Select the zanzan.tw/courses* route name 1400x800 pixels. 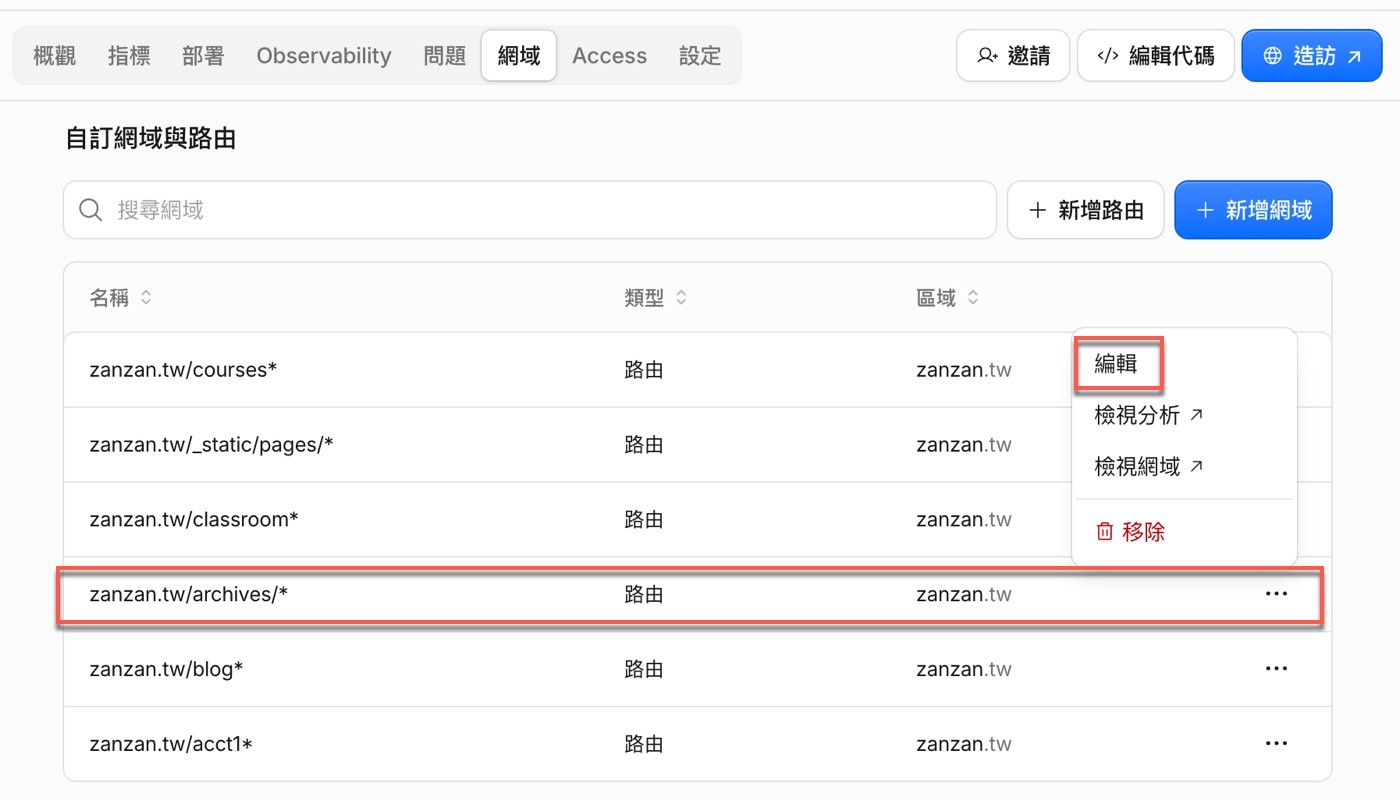pos(183,370)
